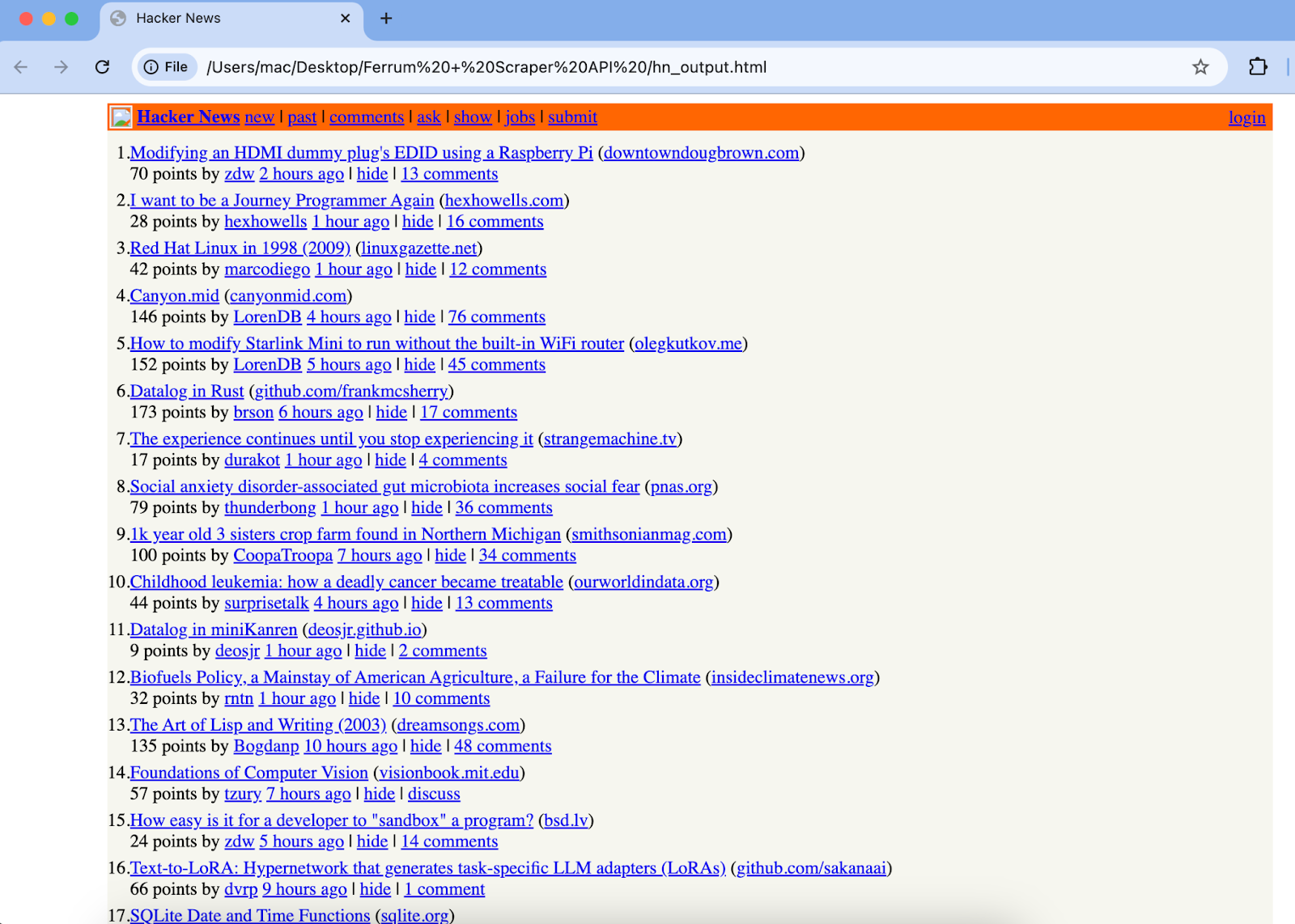This screenshot has width=1295, height=924.
Task: Open 13 comments on HDMI story
Action: (x=449, y=173)
